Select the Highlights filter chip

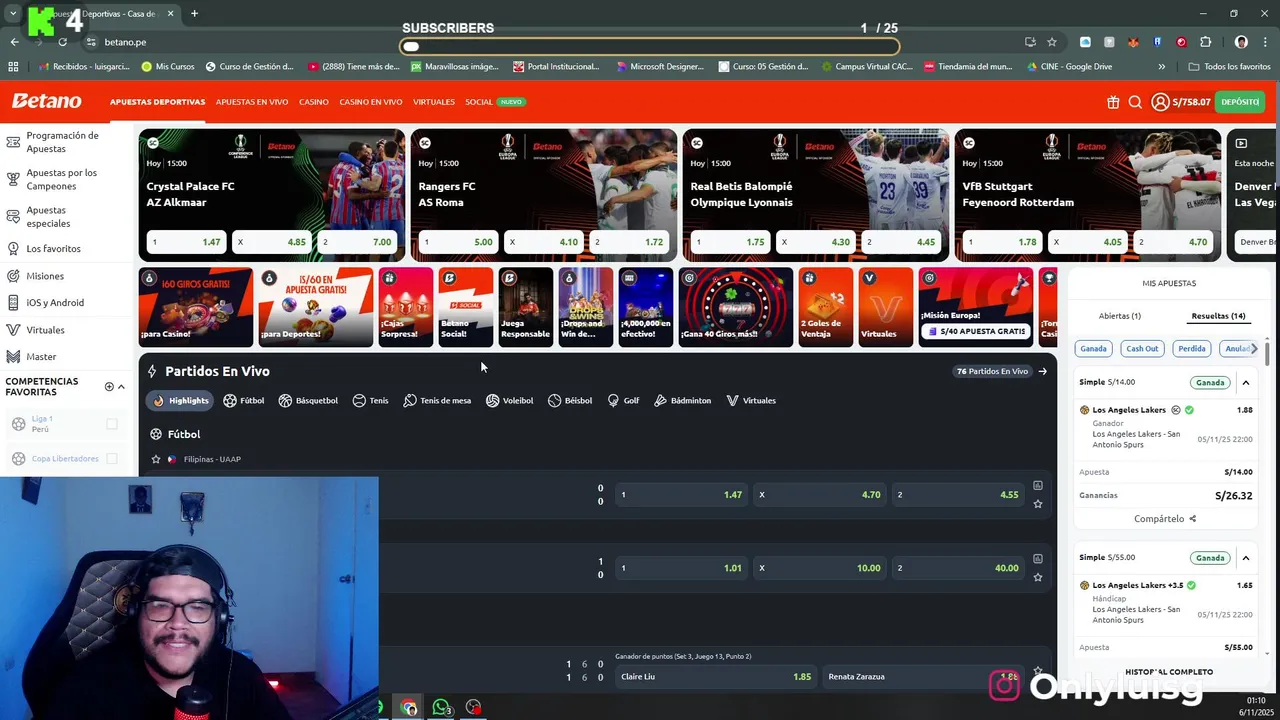click(x=180, y=401)
